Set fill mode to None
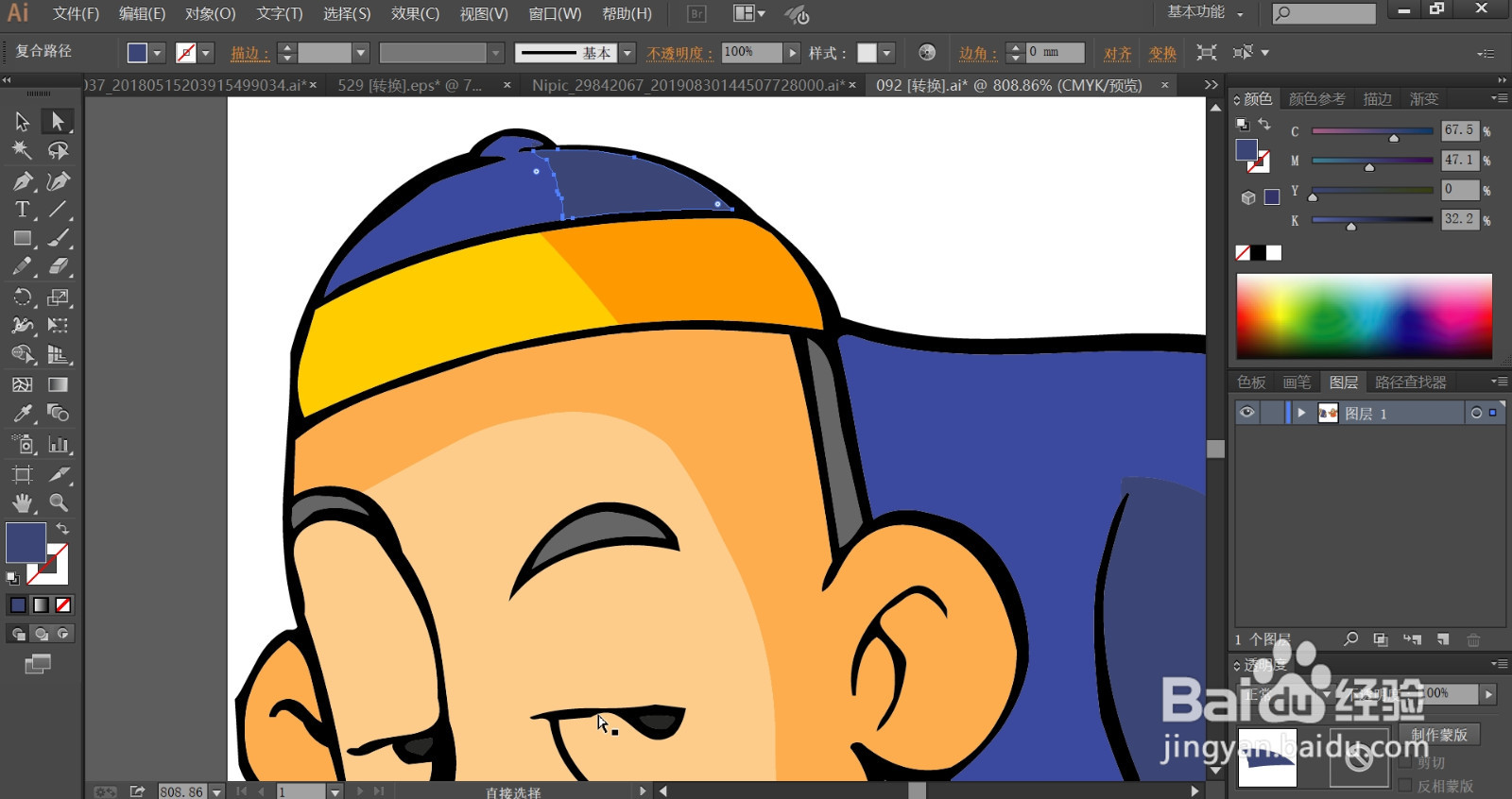This screenshot has width=1512, height=799. 63,604
